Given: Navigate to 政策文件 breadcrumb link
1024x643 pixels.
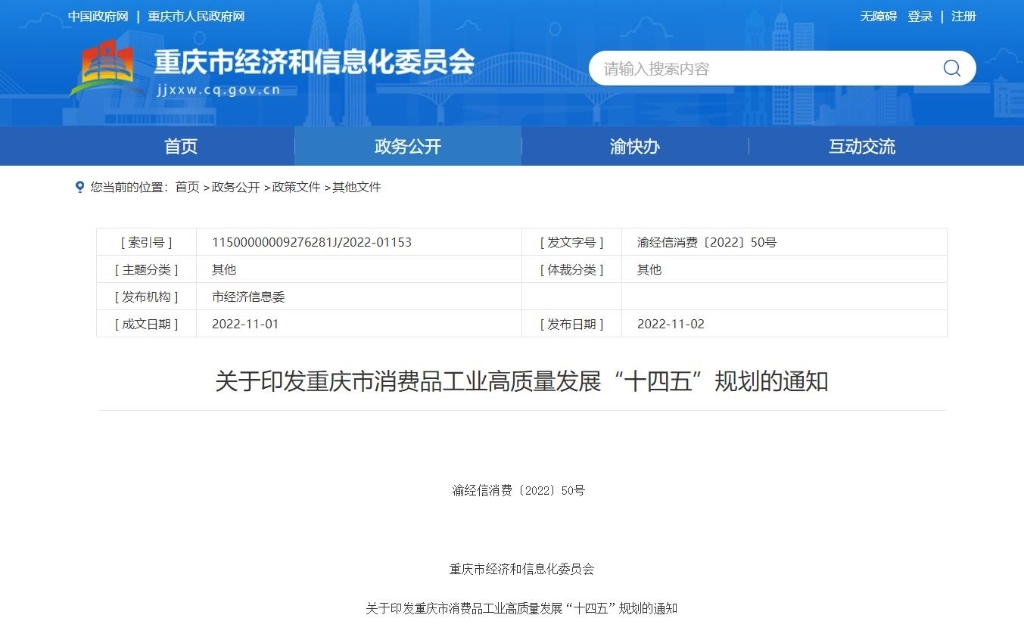Looking at the screenshot, I should coord(297,187).
